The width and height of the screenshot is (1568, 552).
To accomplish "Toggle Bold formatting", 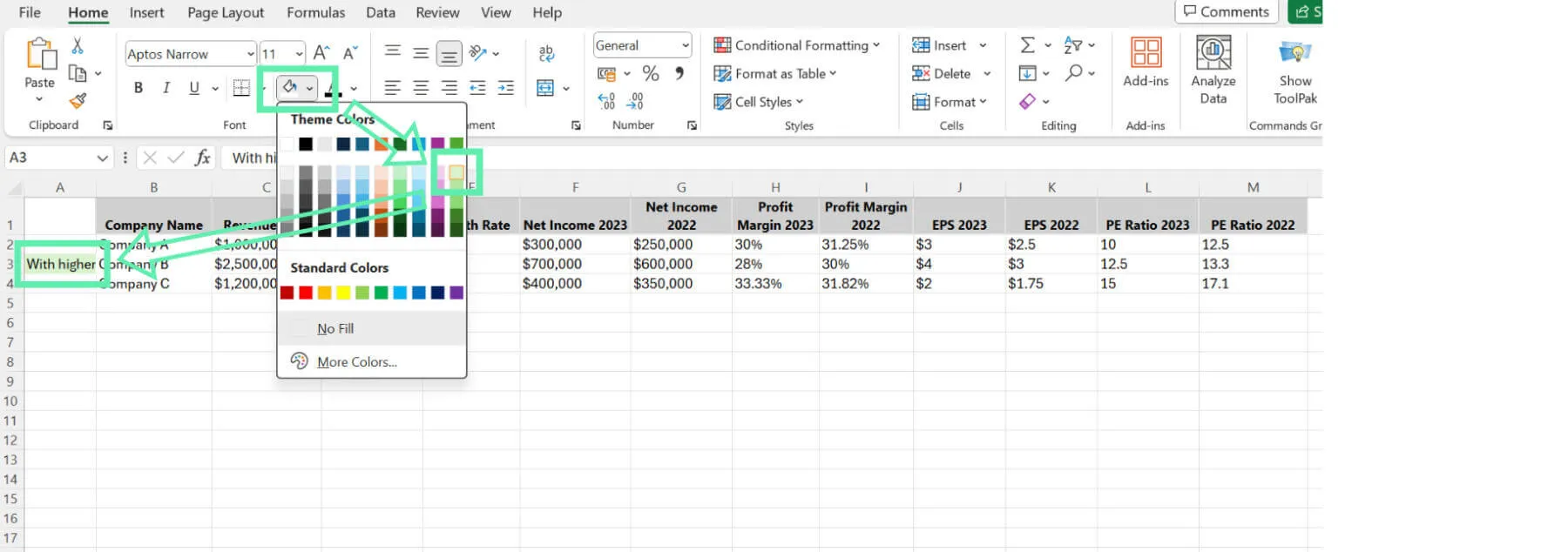I will point(138,88).
